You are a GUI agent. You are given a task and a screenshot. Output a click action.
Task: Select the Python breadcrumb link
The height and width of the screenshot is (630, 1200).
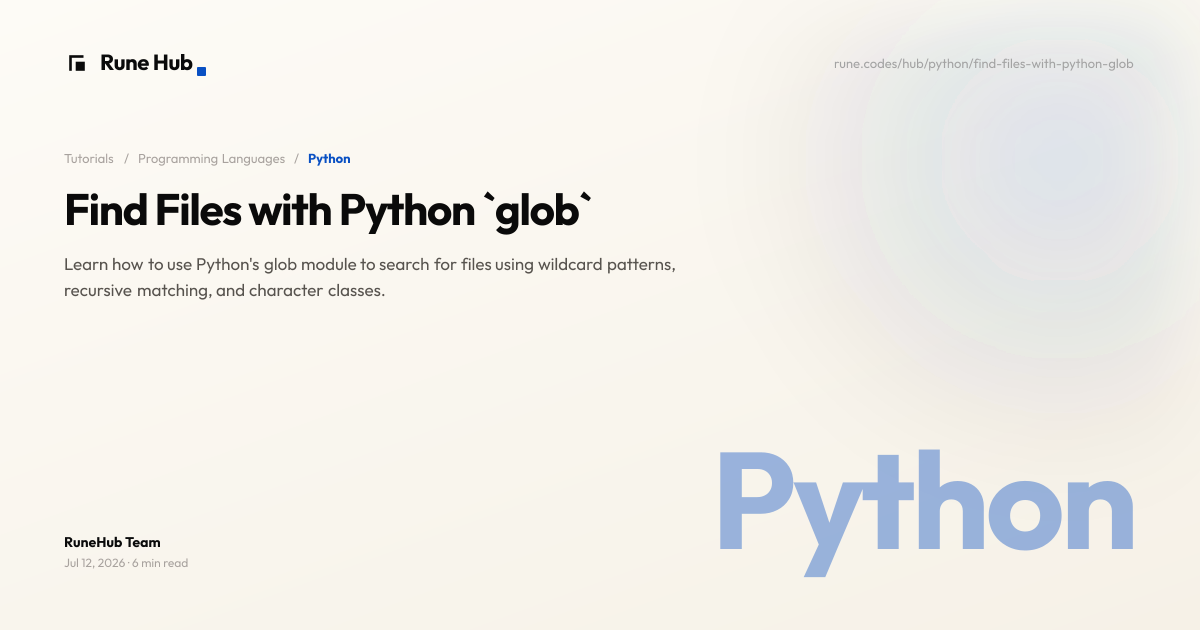tap(329, 159)
